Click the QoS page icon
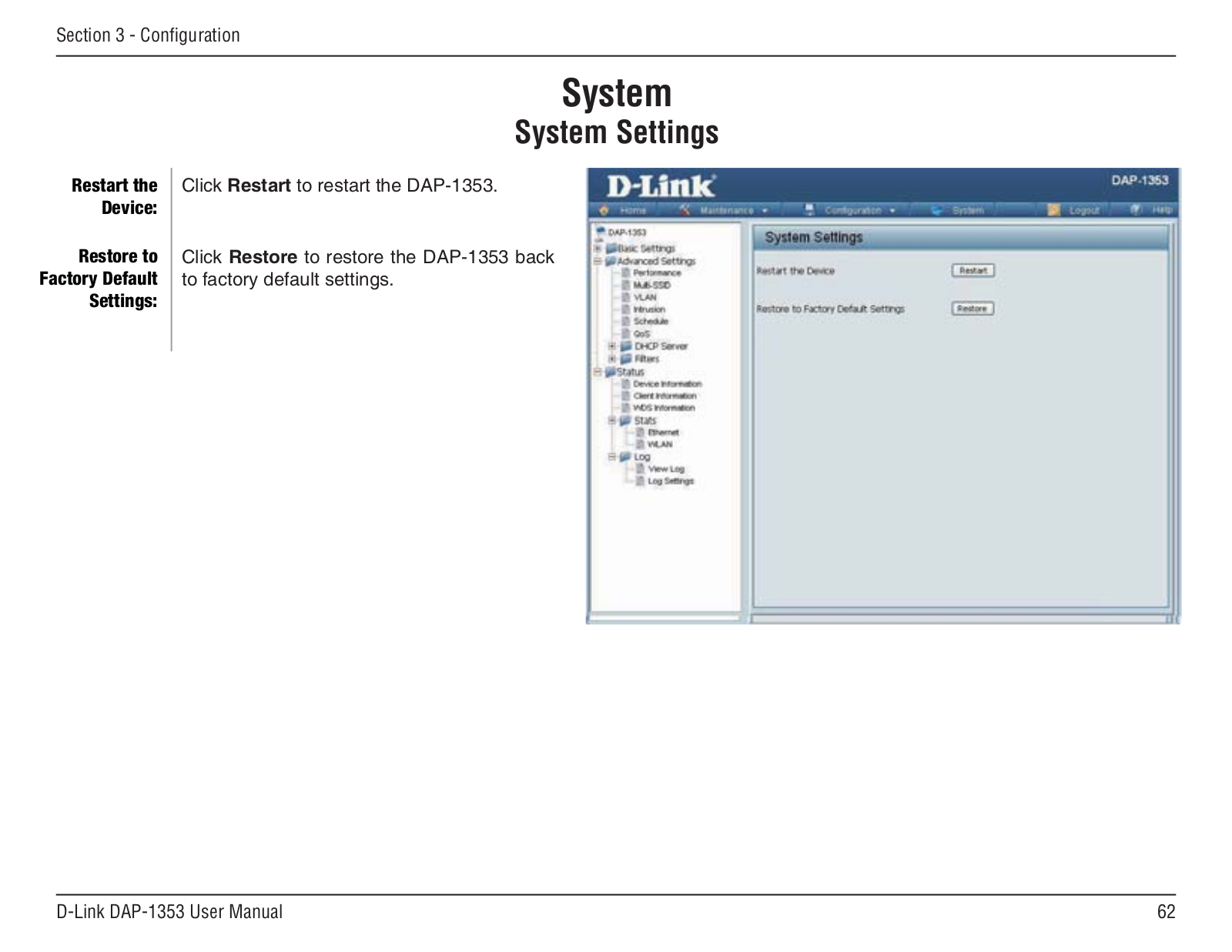1232x952 pixels. (x=626, y=334)
